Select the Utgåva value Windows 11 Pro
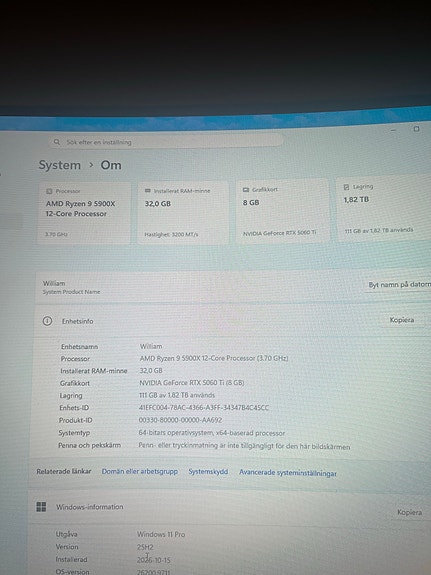The width and height of the screenshot is (431, 575). click(x=161, y=534)
